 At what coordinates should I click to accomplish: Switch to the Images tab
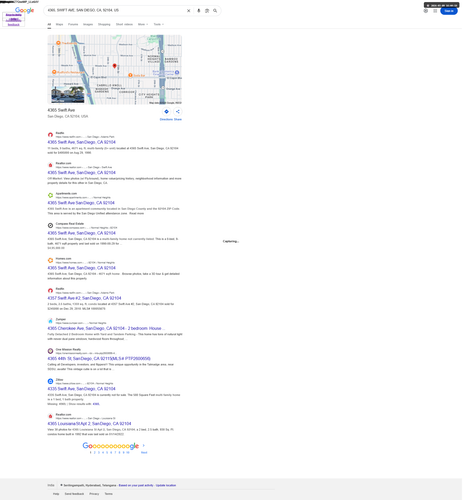88,24
